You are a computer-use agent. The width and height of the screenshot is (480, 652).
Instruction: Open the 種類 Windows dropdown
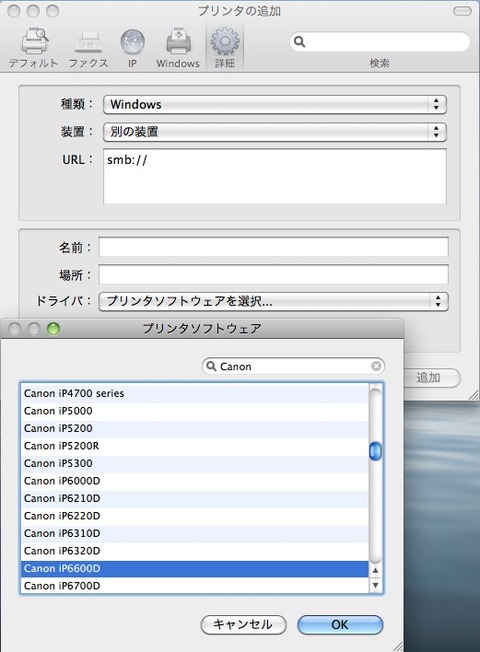click(275, 104)
